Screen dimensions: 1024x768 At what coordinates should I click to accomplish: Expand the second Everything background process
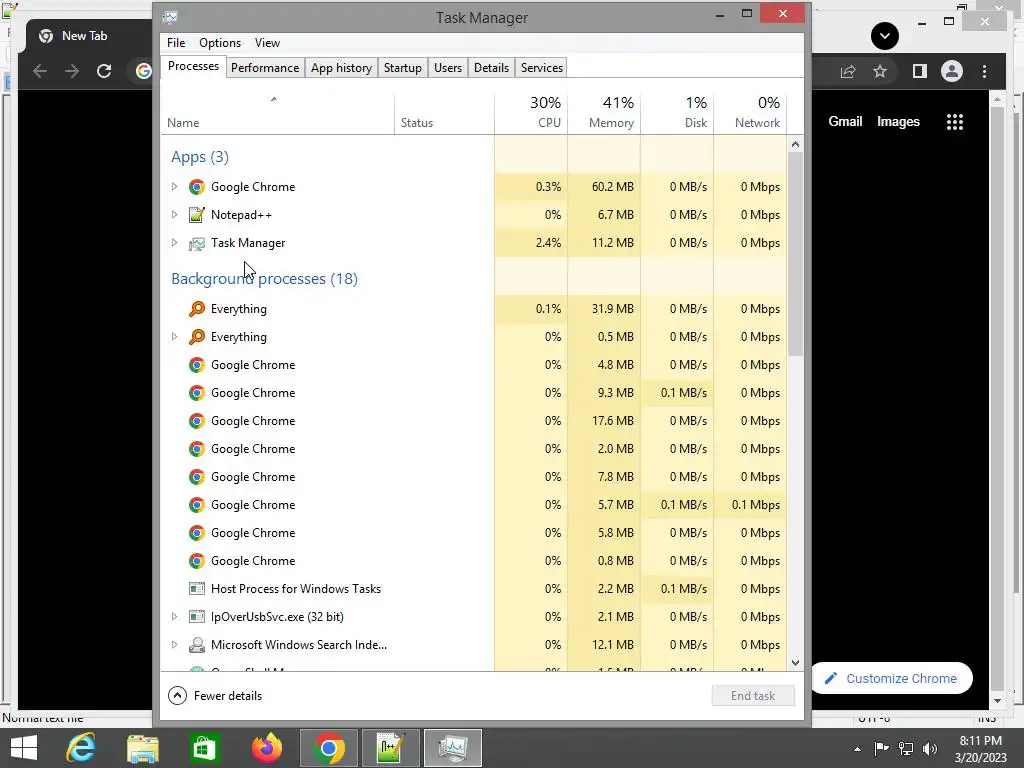(x=174, y=337)
